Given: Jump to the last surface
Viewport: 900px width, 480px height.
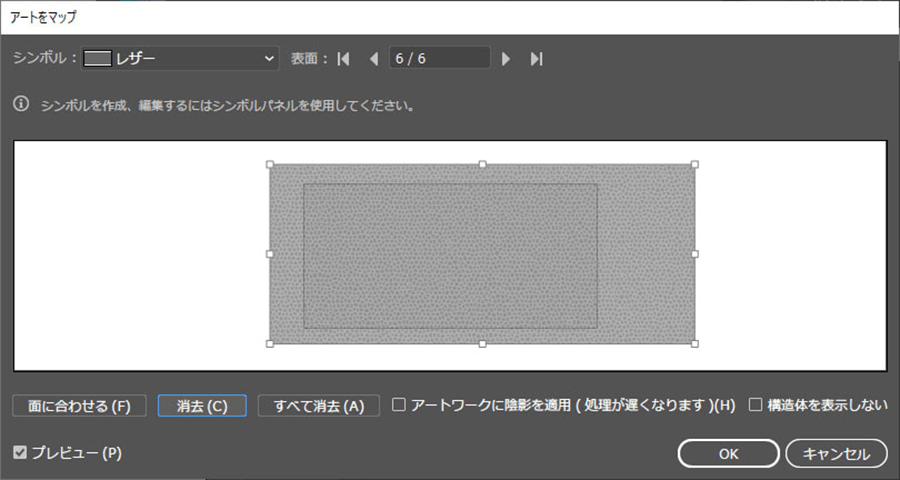Looking at the screenshot, I should pos(536,59).
